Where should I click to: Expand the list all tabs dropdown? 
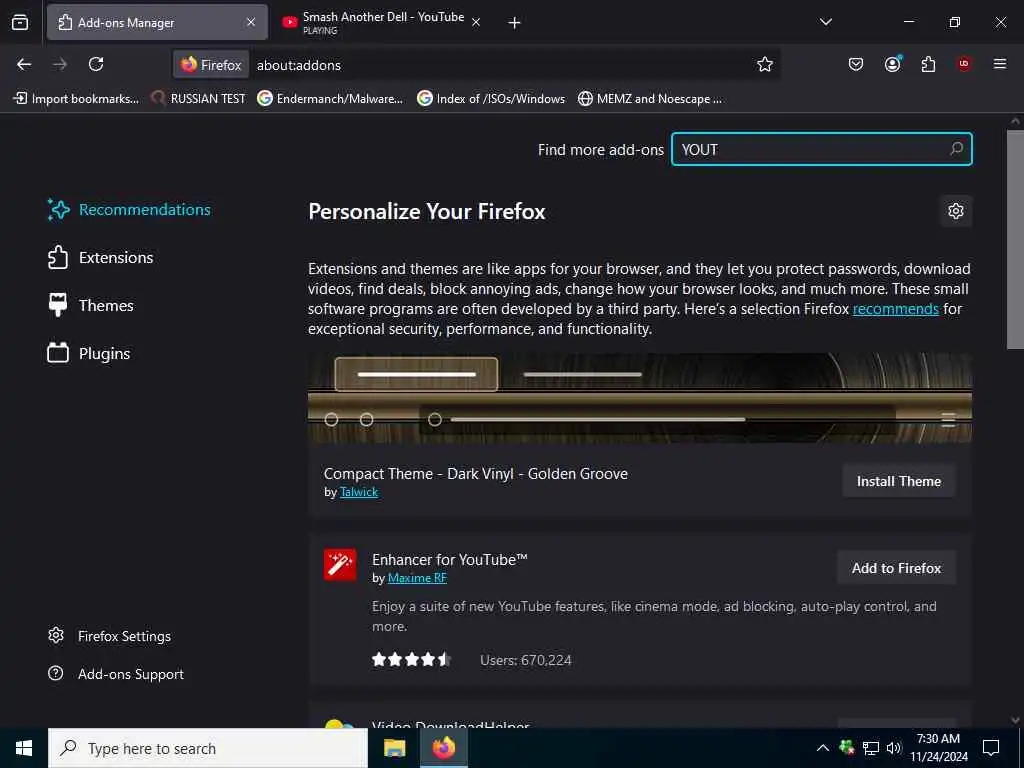pos(826,22)
